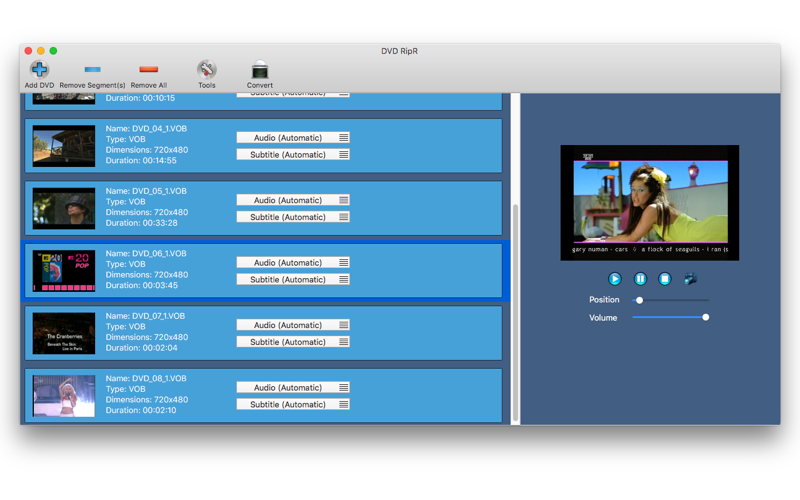Open Audio dropdown for DVD_05_1.VOB

tap(293, 200)
